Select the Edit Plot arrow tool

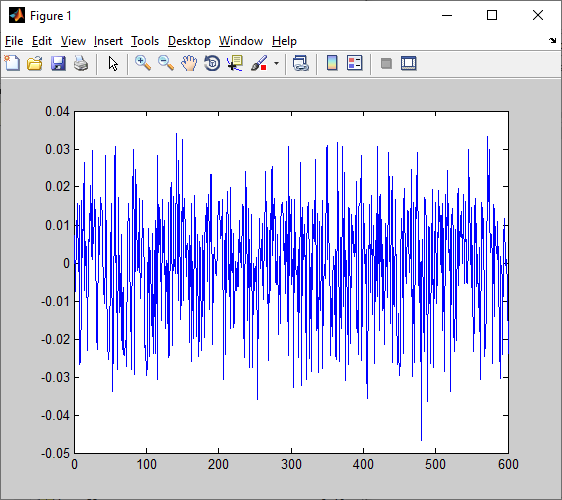113,63
